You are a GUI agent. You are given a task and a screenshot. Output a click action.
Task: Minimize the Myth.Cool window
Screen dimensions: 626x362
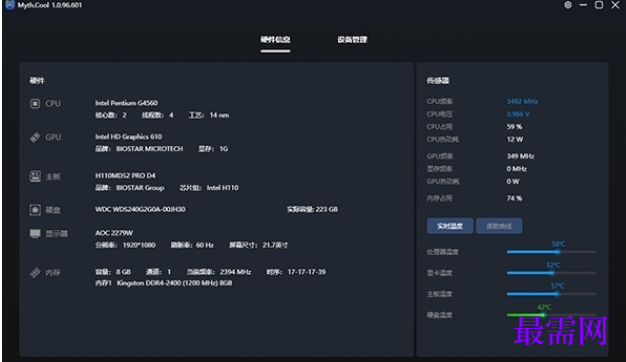tap(583, 5)
